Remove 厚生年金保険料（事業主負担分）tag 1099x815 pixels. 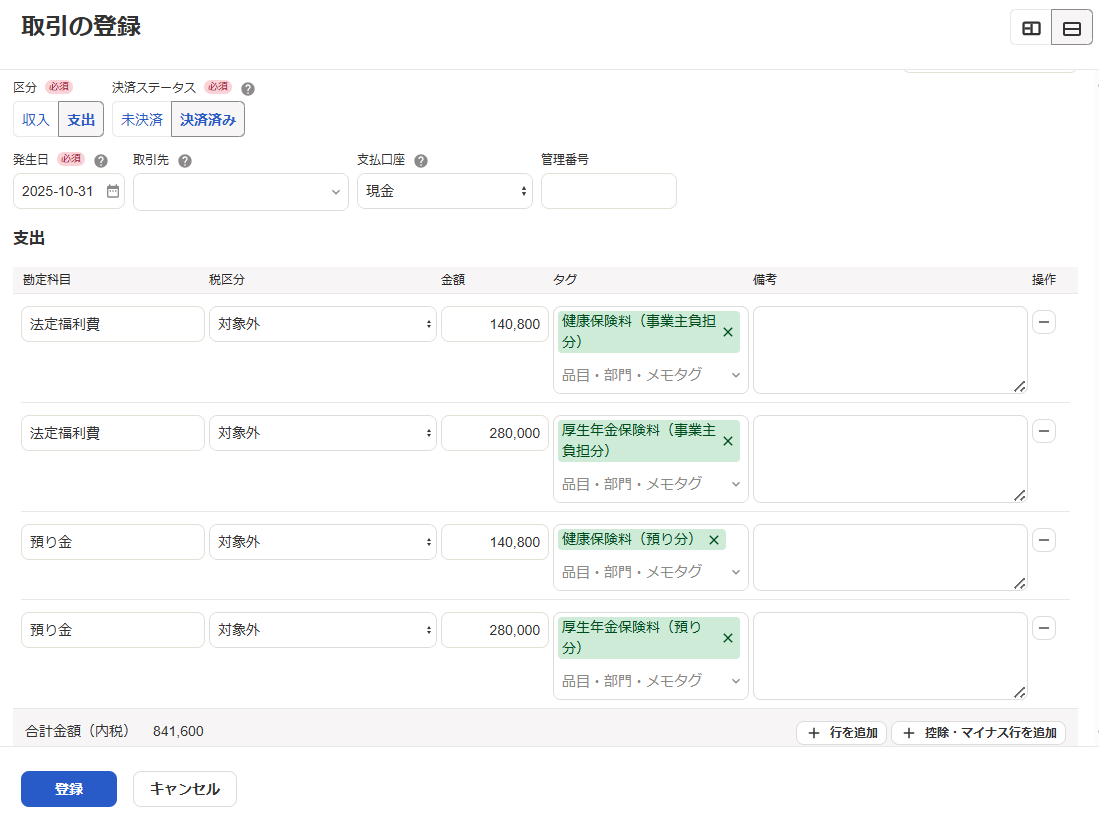tap(728, 441)
